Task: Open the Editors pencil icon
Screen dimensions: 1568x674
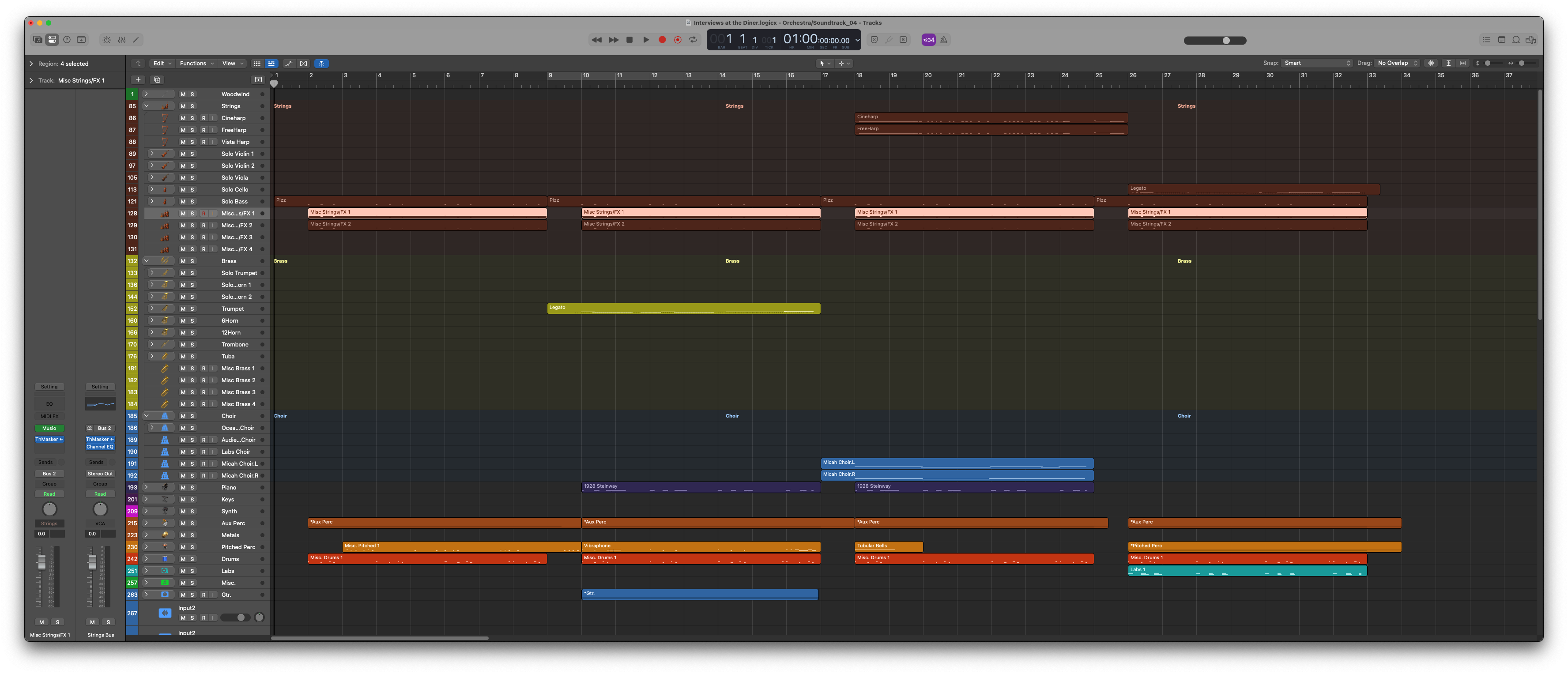Action: point(136,40)
